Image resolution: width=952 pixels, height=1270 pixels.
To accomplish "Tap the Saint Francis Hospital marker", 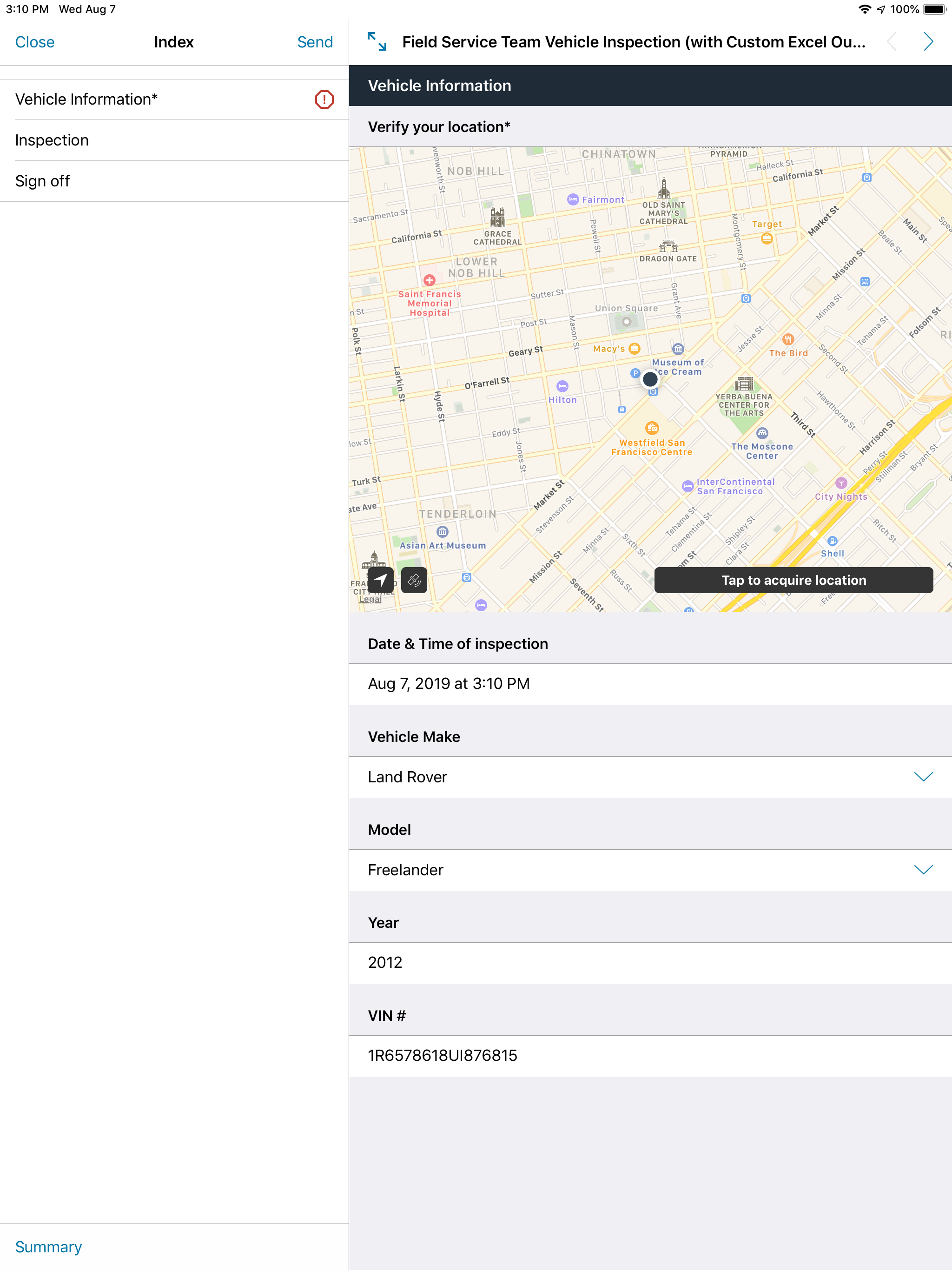I will pyautogui.click(x=430, y=280).
